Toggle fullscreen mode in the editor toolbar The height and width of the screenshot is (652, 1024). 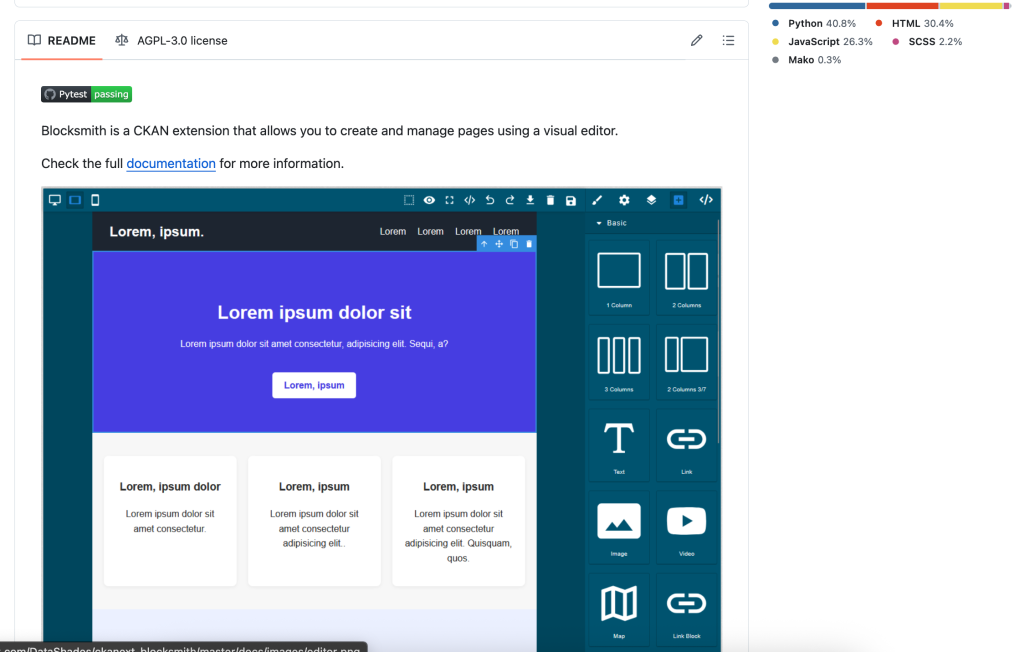[448, 200]
